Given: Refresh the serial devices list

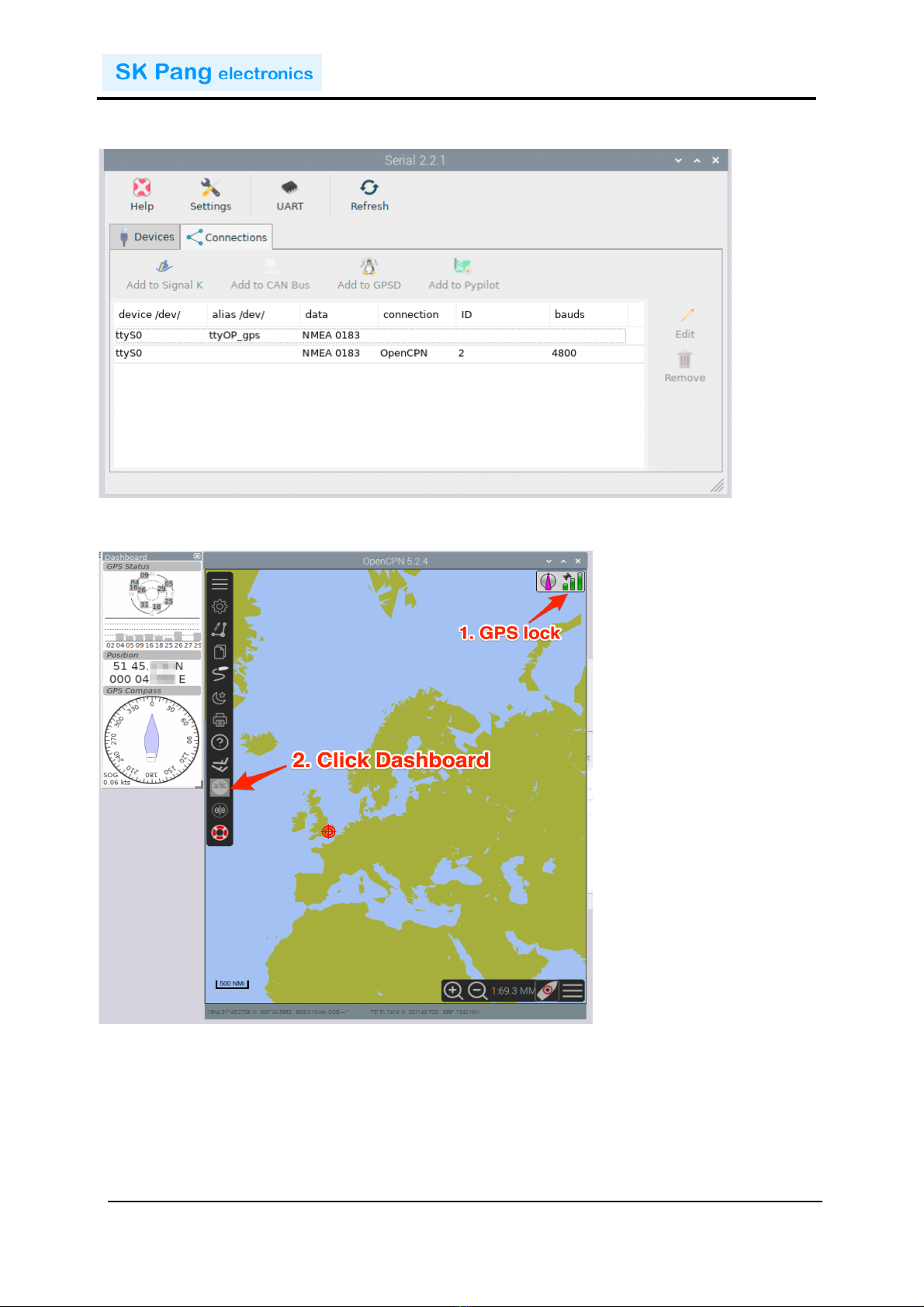Looking at the screenshot, I should [369, 195].
